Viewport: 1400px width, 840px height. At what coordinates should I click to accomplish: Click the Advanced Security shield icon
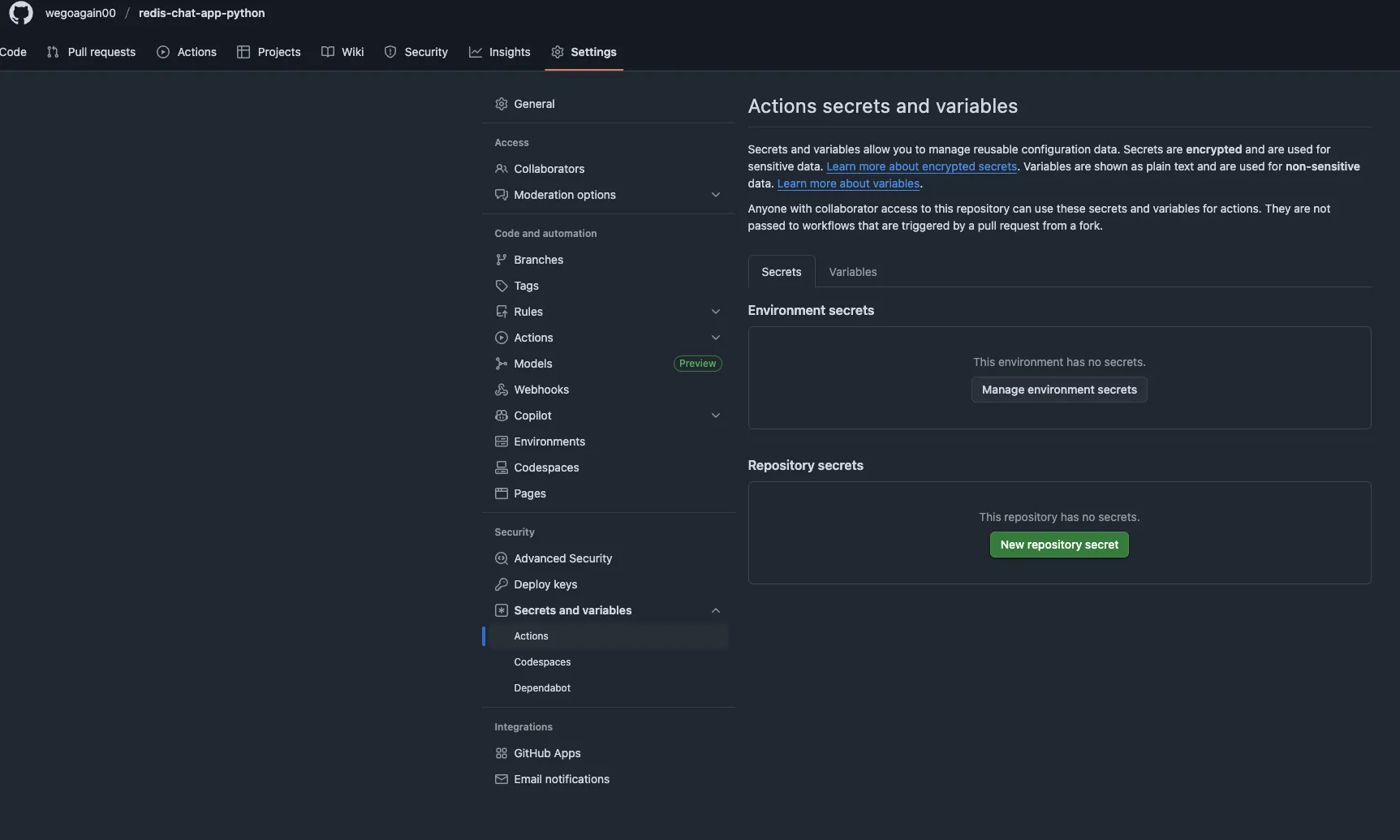(502, 558)
